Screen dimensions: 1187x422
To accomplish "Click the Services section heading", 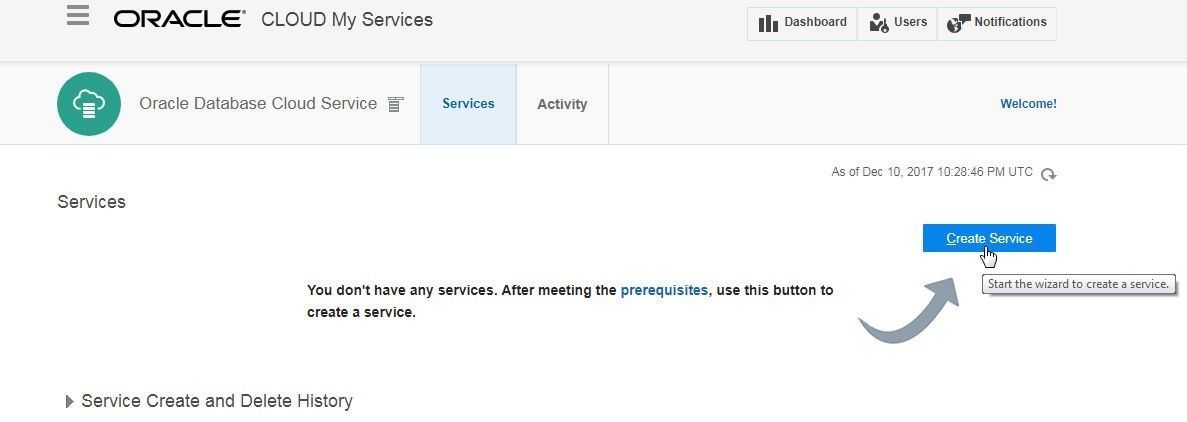I will point(92,202).
